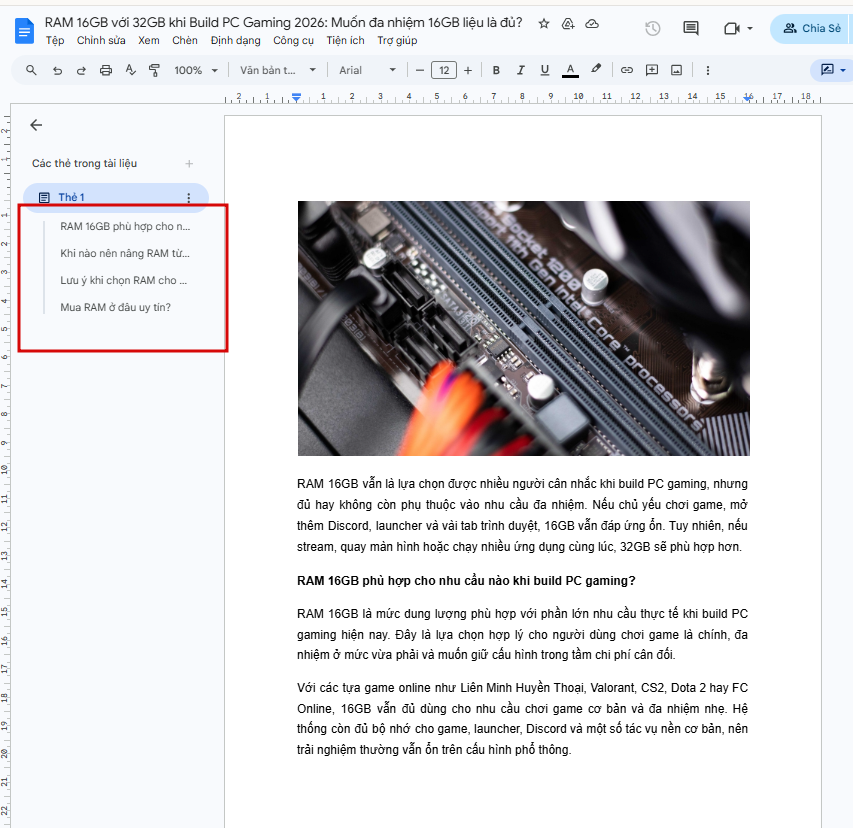Click the right indent marker on ruler

[x=749, y=97]
